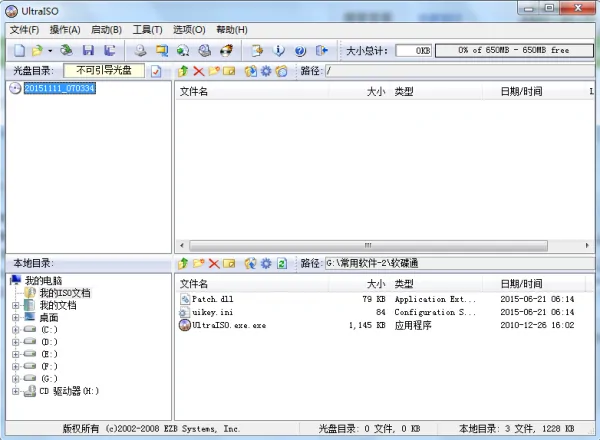The image size is (600, 440).
Task: Click the blue Information icon
Action: point(279,51)
